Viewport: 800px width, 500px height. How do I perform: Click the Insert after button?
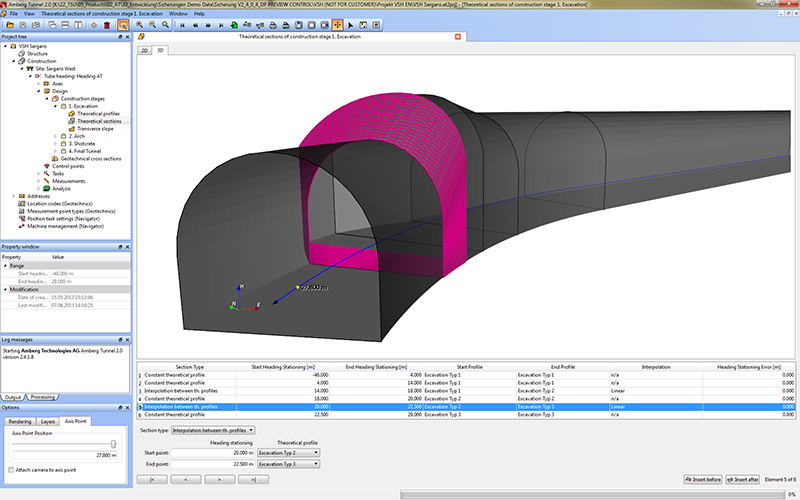(742, 480)
